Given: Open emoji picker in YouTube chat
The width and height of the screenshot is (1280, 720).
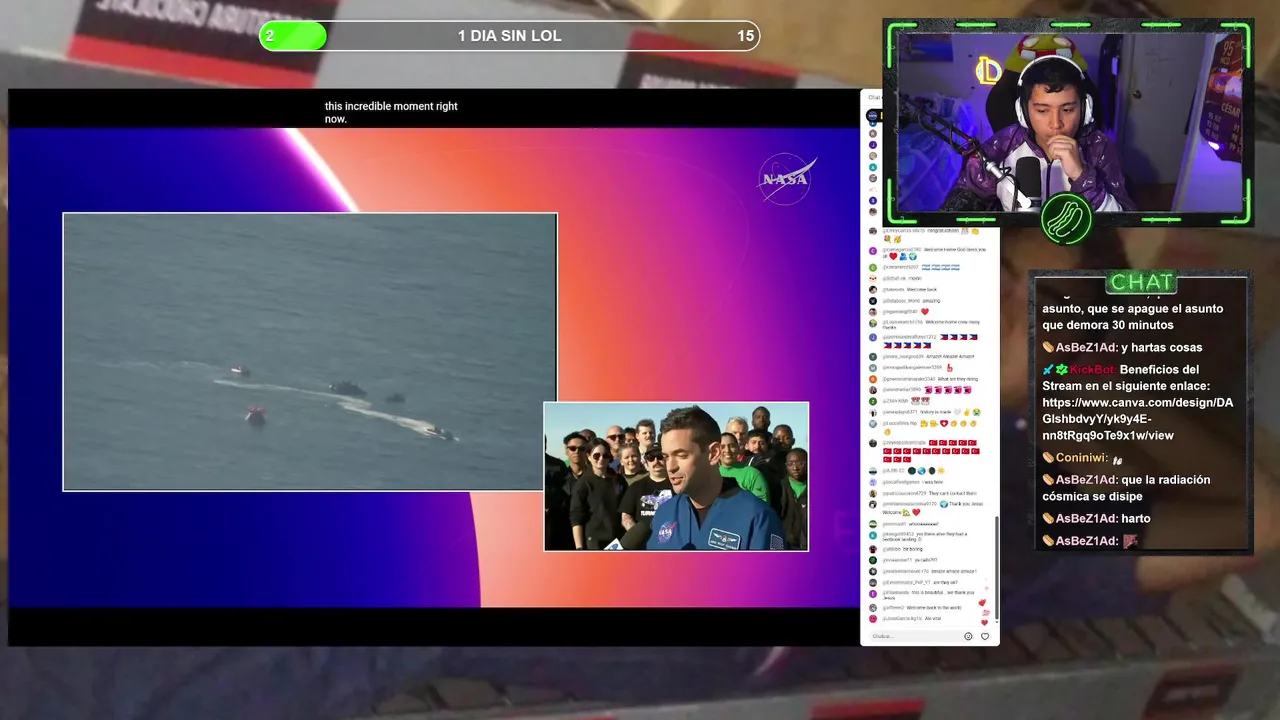Looking at the screenshot, I should pyautogui.click(x=968, y=636).
